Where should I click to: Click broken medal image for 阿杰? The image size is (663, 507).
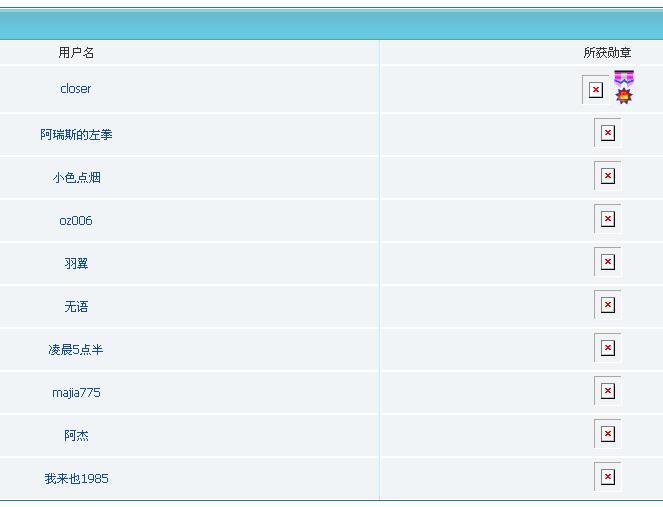(608, 434)
